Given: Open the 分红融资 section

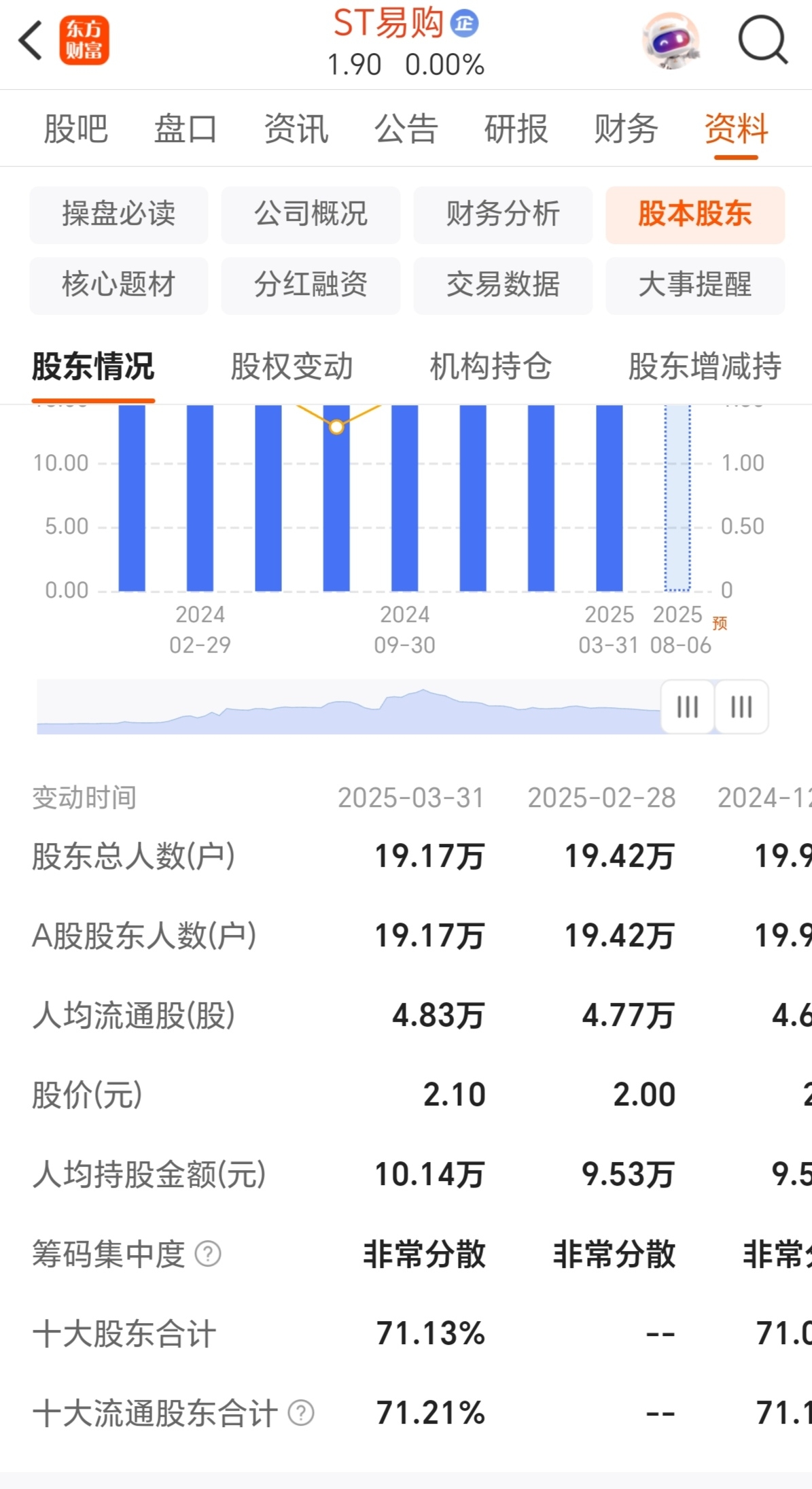Looking at the screenshot, I should click(x=311, y=285).
